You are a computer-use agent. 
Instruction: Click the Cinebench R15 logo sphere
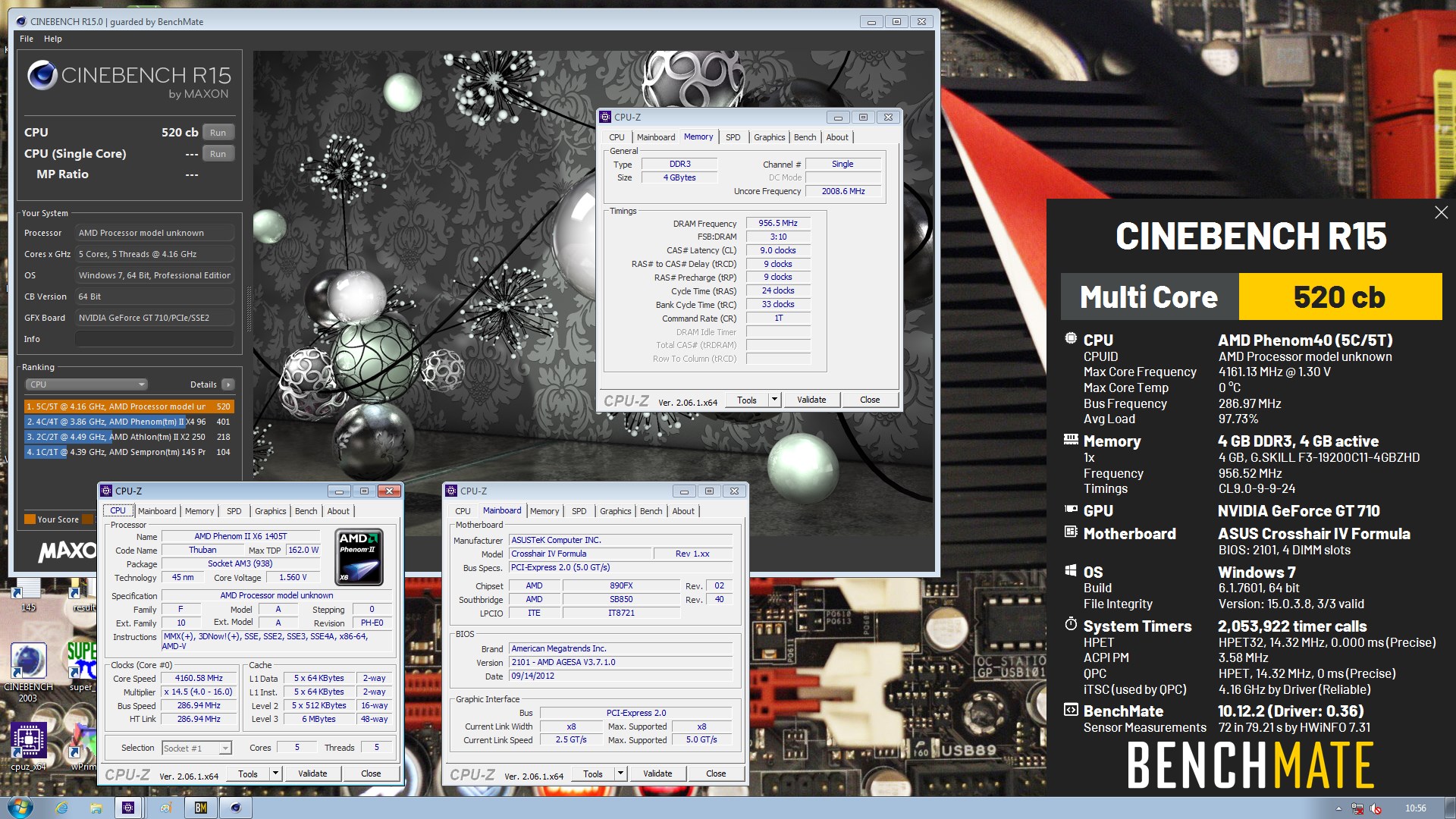coord(42,76)
